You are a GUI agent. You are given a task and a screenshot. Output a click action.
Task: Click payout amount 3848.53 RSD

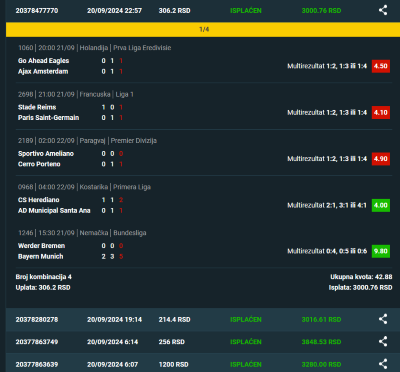point(321,342)
